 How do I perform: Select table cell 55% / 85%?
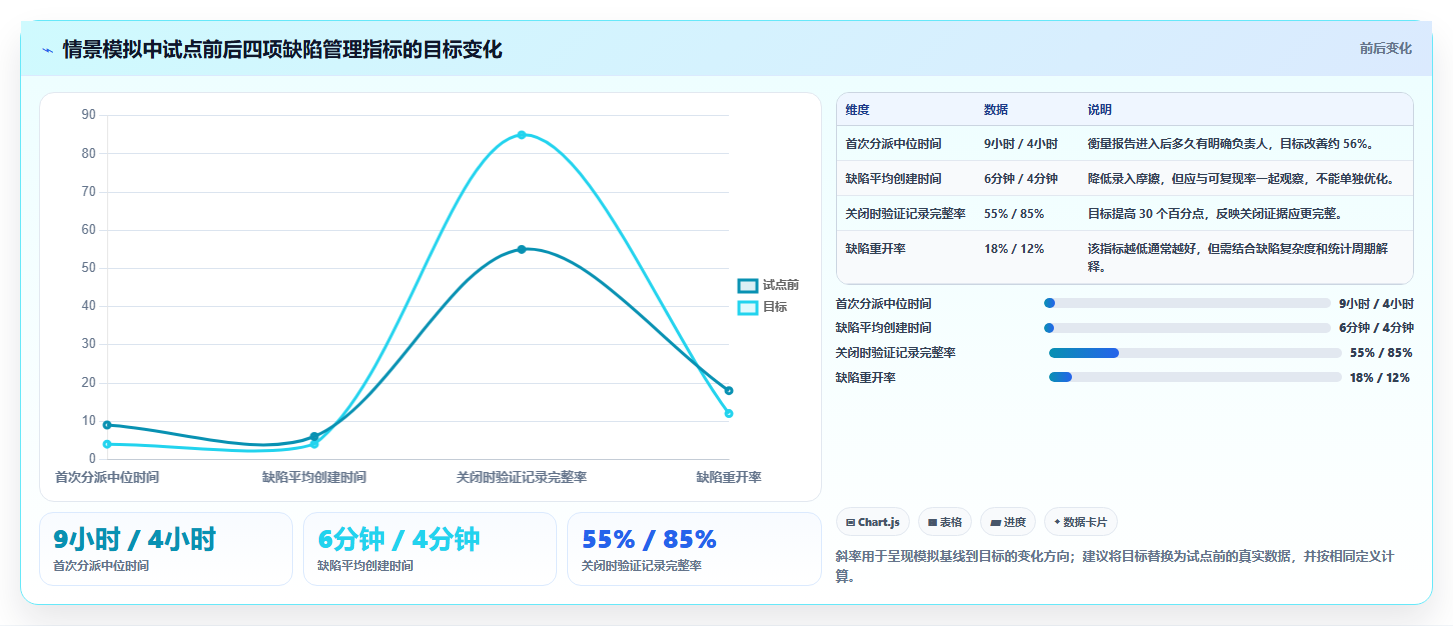coord(1014,214)
